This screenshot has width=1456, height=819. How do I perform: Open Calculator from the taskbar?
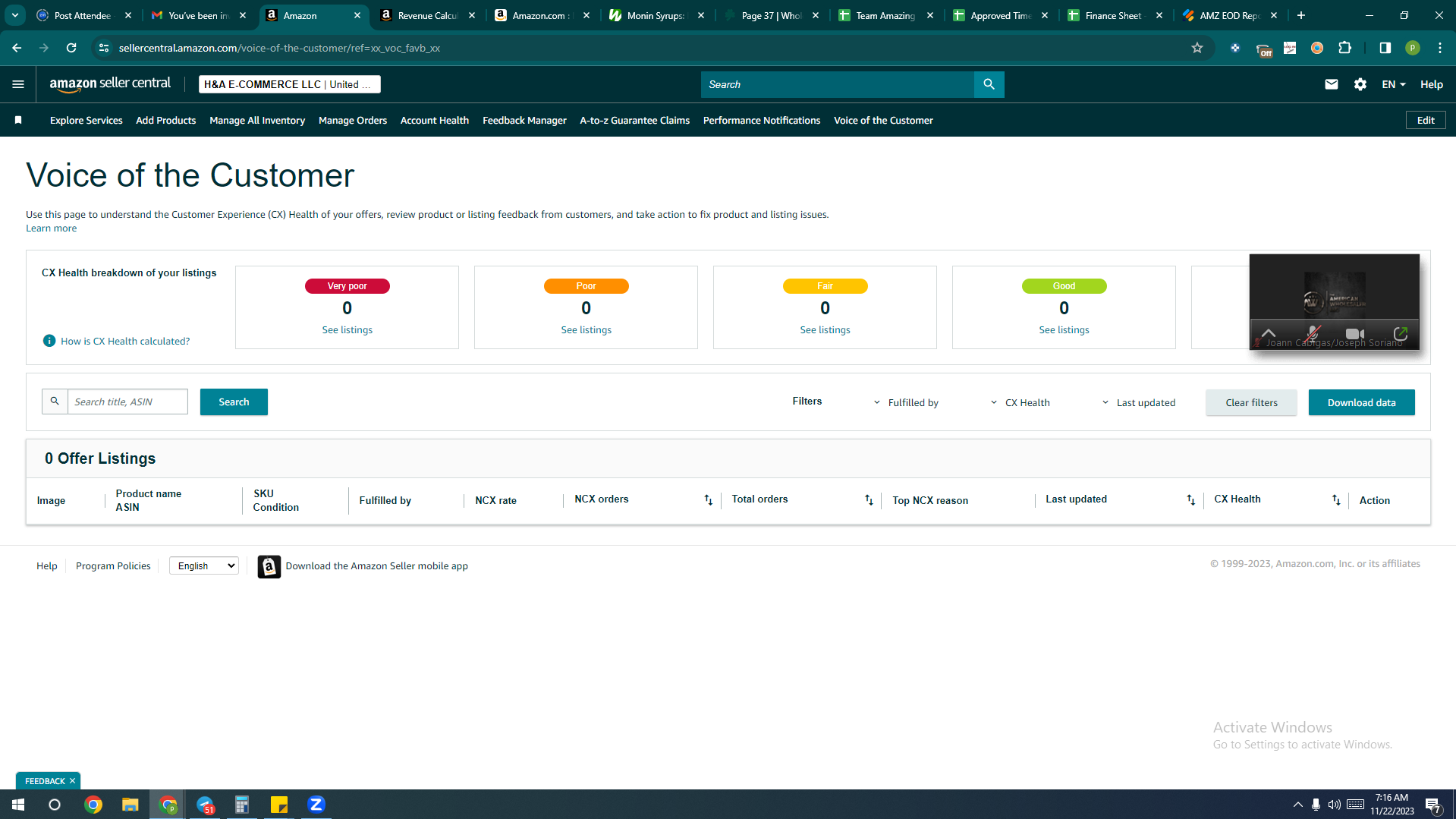point(242,804)
